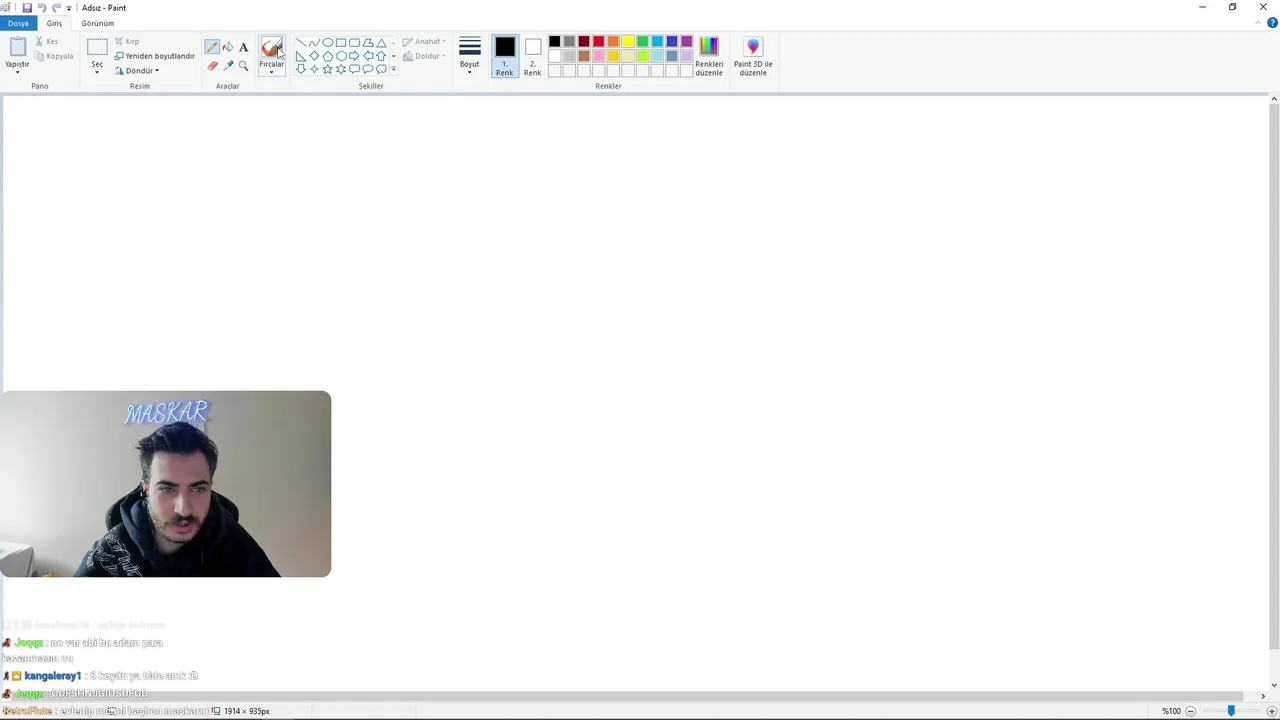Pick the curve shape
Screen dimensions: 1280x720
coord(314,43)
